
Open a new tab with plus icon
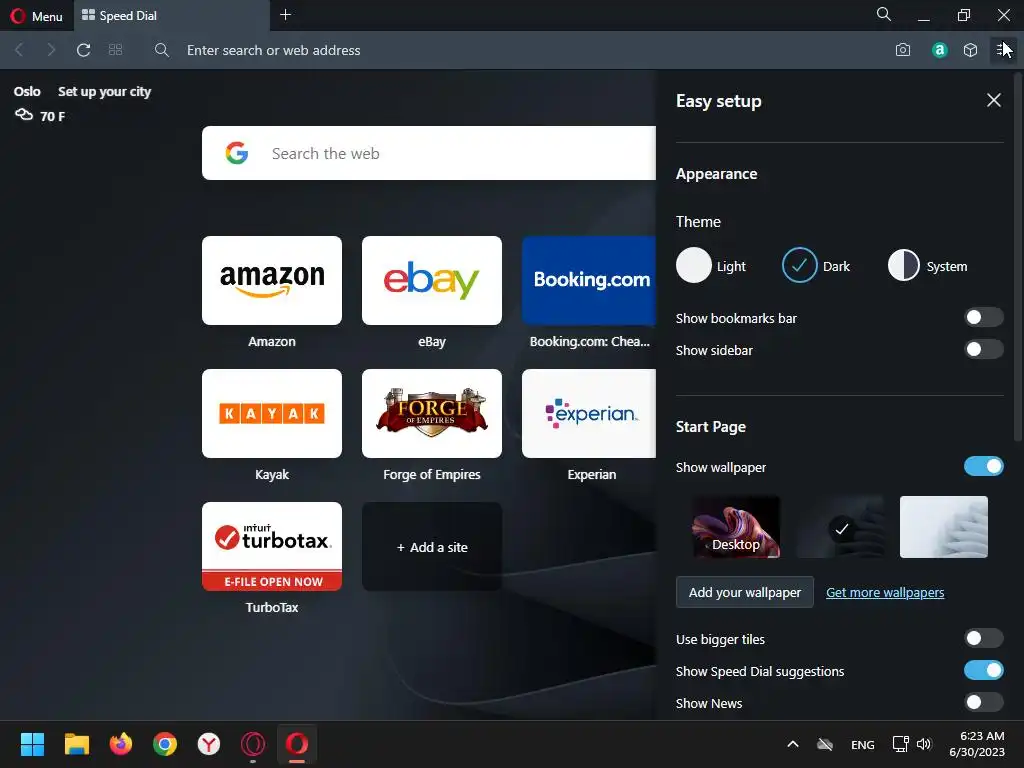285,15
